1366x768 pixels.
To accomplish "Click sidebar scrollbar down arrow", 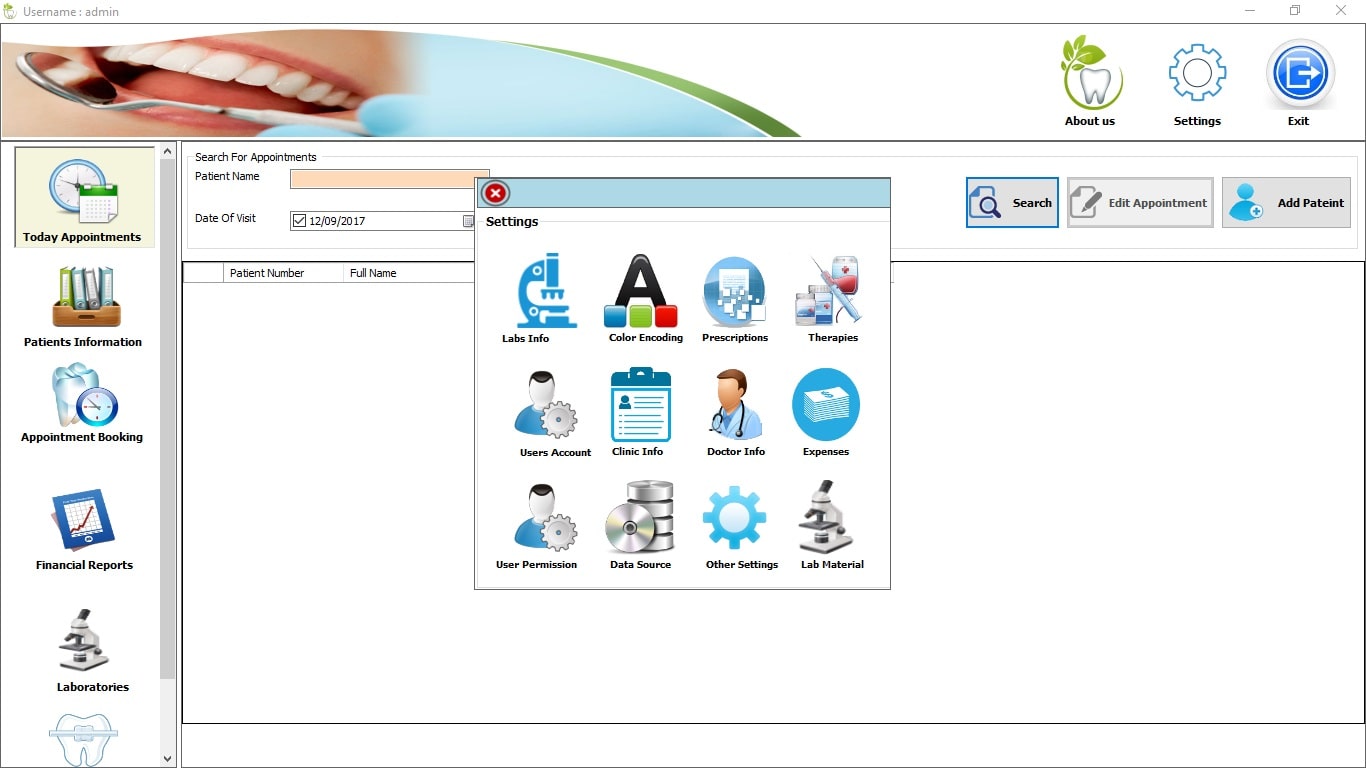I will click(x=167, y=759).
